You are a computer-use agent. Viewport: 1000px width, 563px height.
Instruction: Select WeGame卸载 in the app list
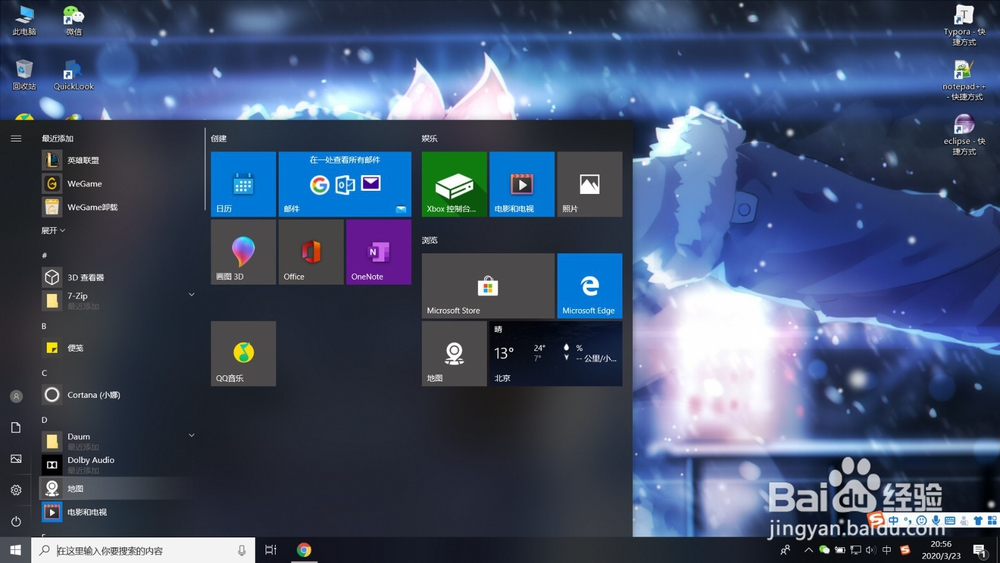(118, 207)
